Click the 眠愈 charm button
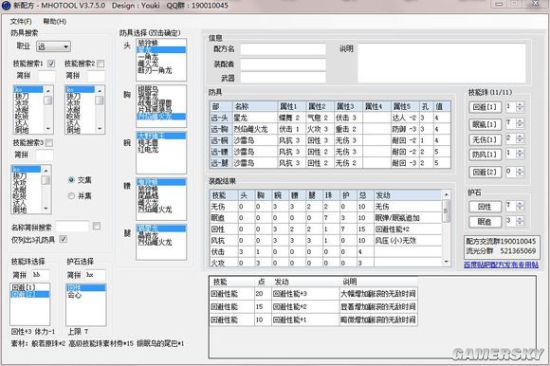This screenshot has height=366, width=550. click(x=485, y=222)
